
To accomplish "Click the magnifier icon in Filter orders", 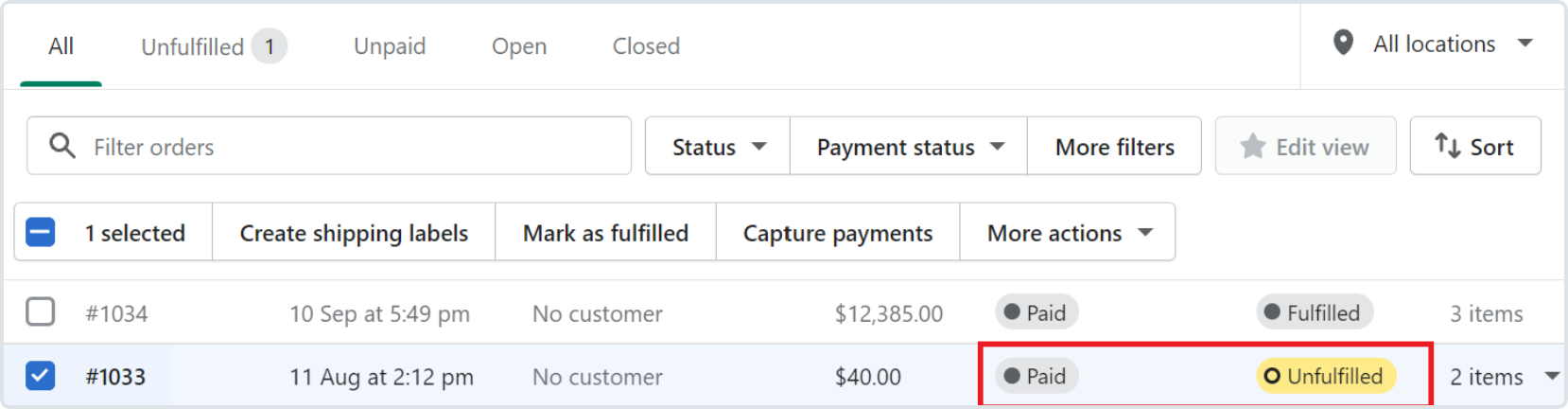I will tap(62, 146).
